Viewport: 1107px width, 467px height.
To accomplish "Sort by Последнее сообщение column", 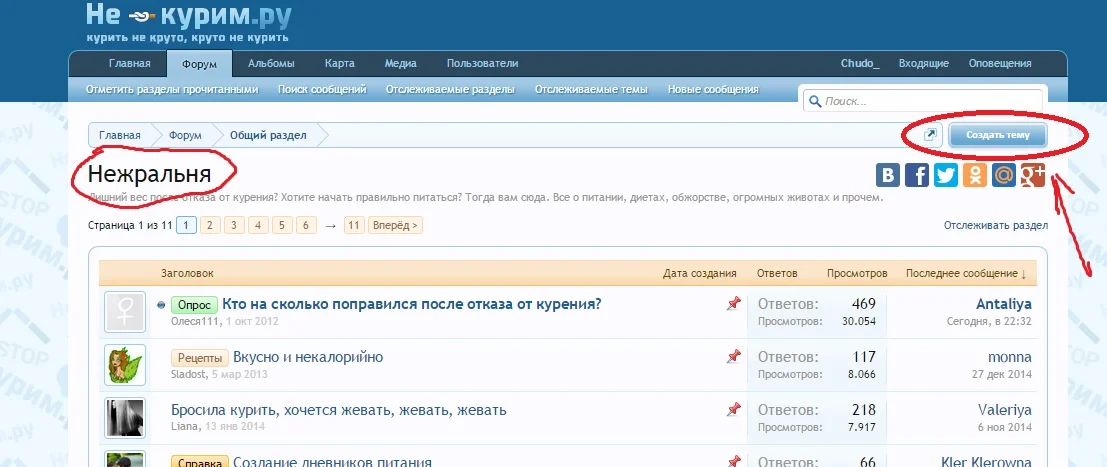I will click(966, 273).
